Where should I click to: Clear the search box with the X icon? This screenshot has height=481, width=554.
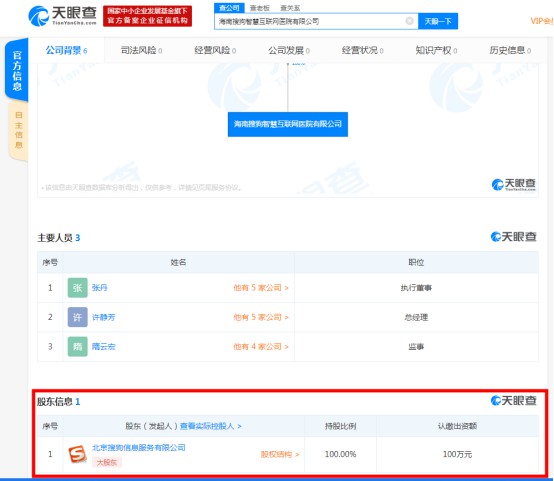tap(409, 21)
